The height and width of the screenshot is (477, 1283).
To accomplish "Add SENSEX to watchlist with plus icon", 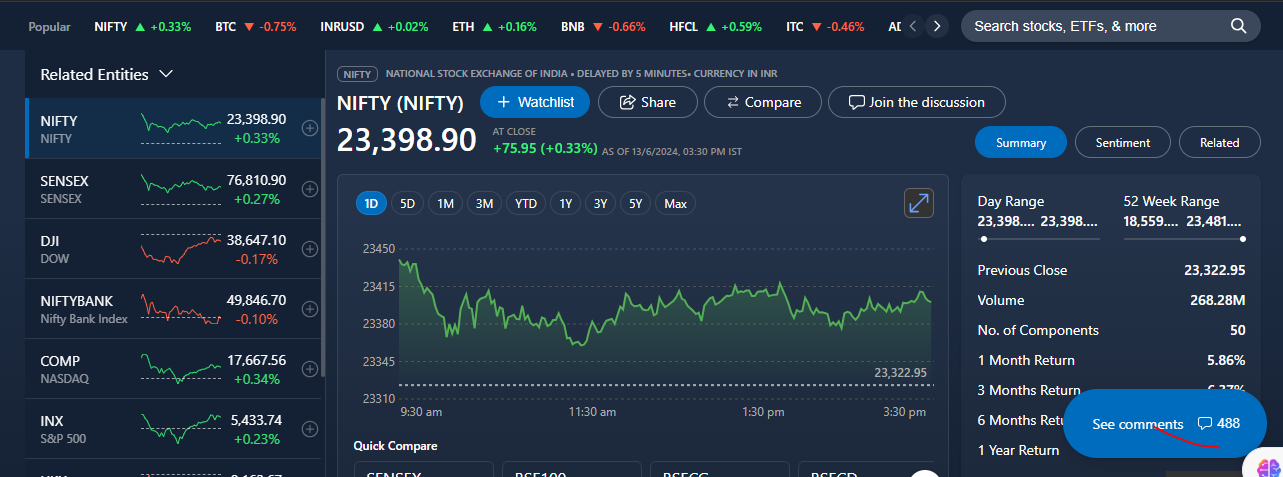I will (310, 189).
